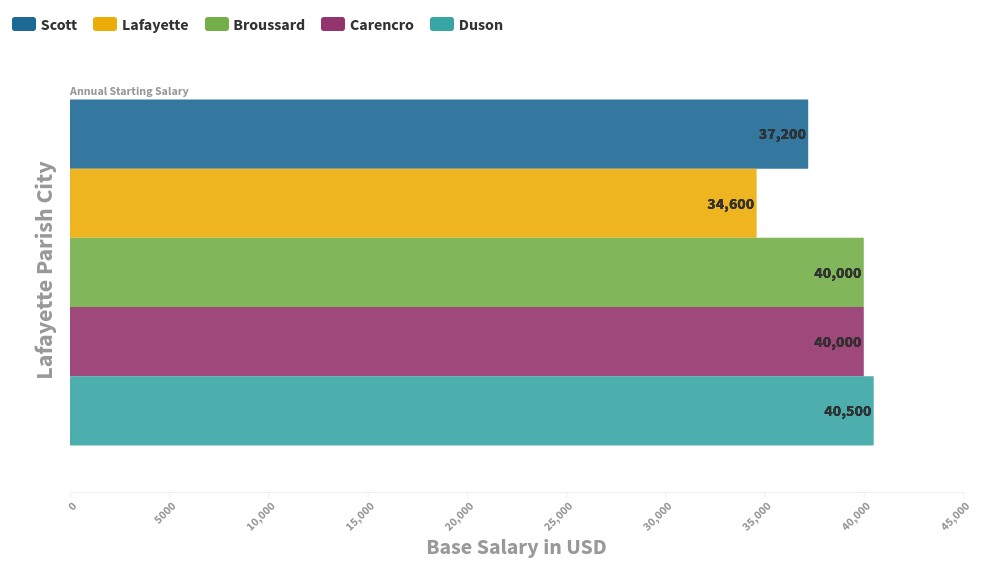Select the blue Scott salary bar
Image resolution: width=982 pixels, height=575 pixels.
[x=400, y=134]
